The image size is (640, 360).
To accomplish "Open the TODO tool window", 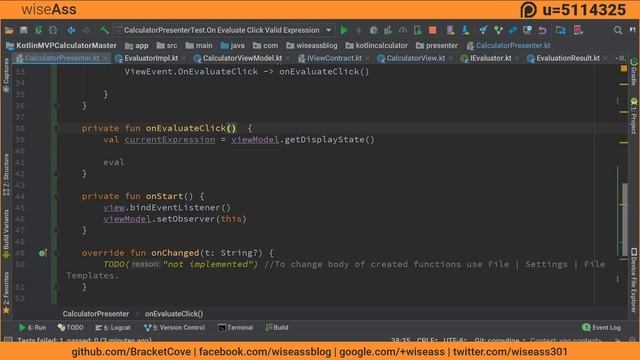I will coord(71,328).
